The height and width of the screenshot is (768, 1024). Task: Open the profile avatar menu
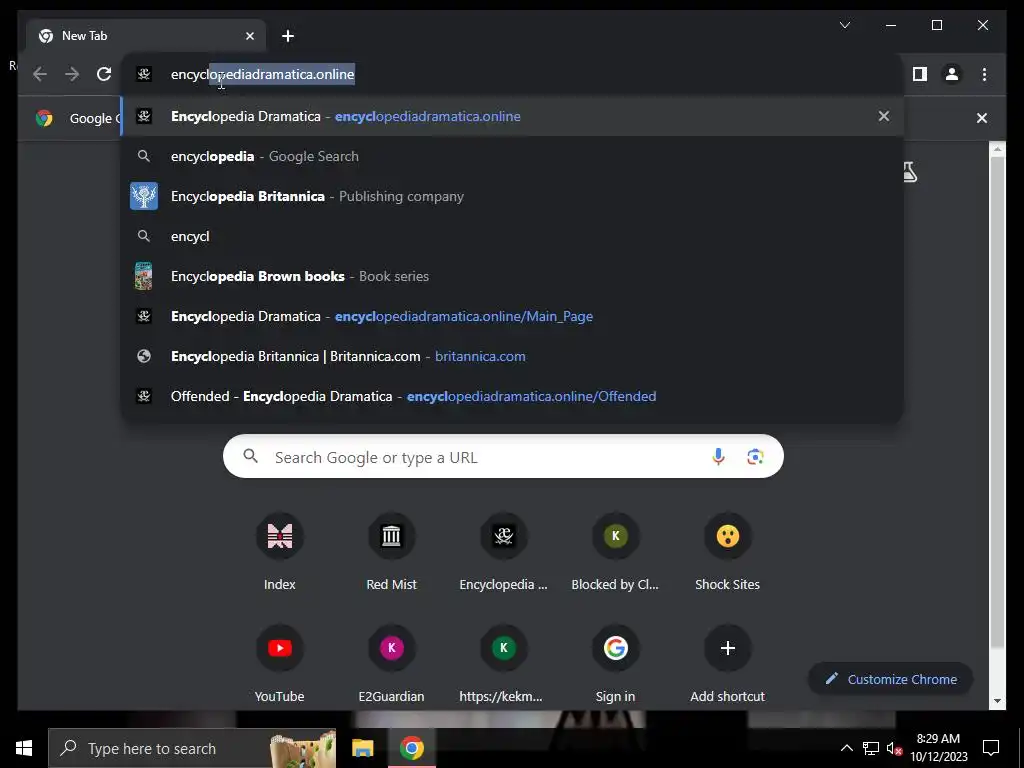click(952, 74)
